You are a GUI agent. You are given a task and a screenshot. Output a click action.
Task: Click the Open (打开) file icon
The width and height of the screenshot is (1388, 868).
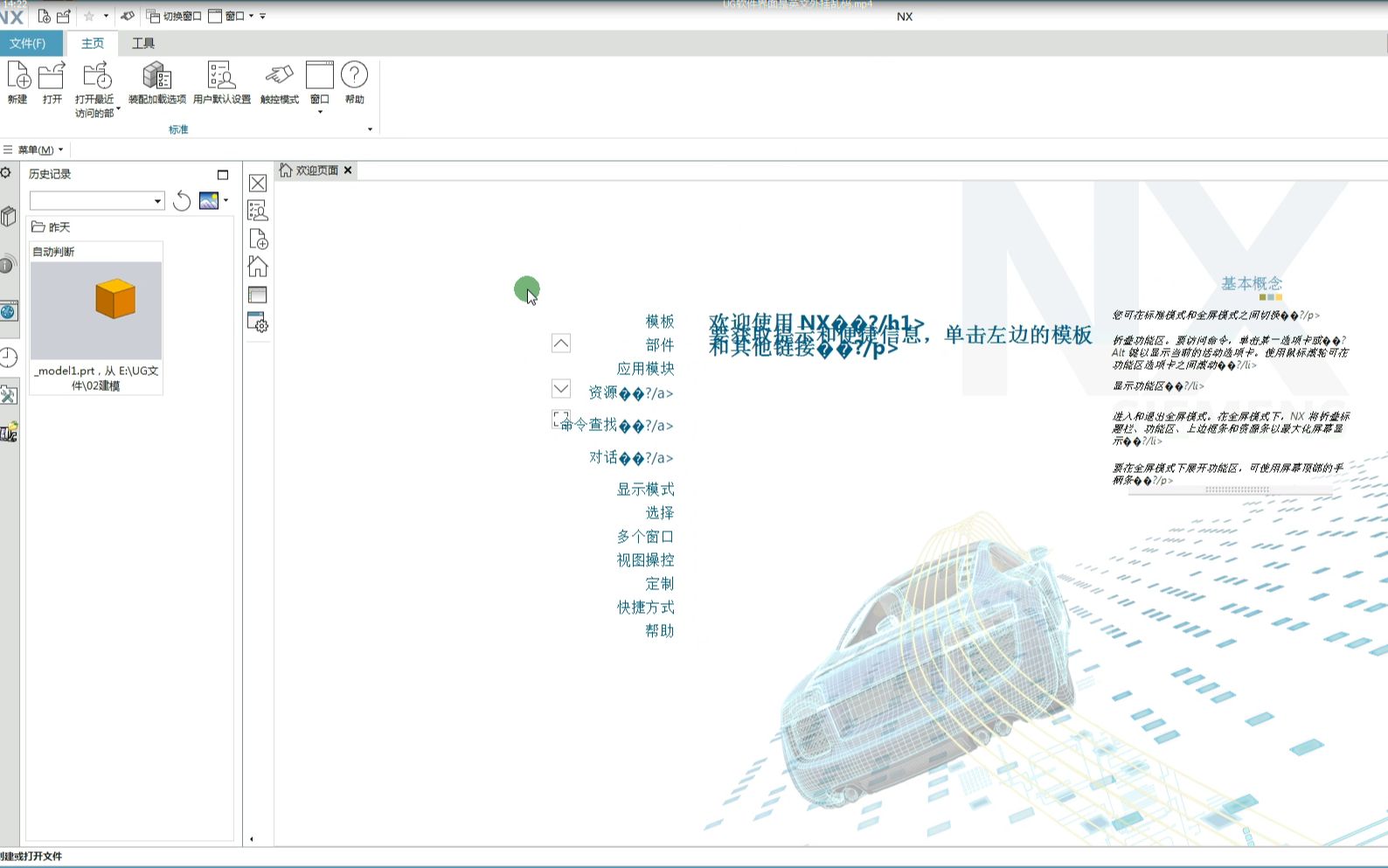[52, 75]
